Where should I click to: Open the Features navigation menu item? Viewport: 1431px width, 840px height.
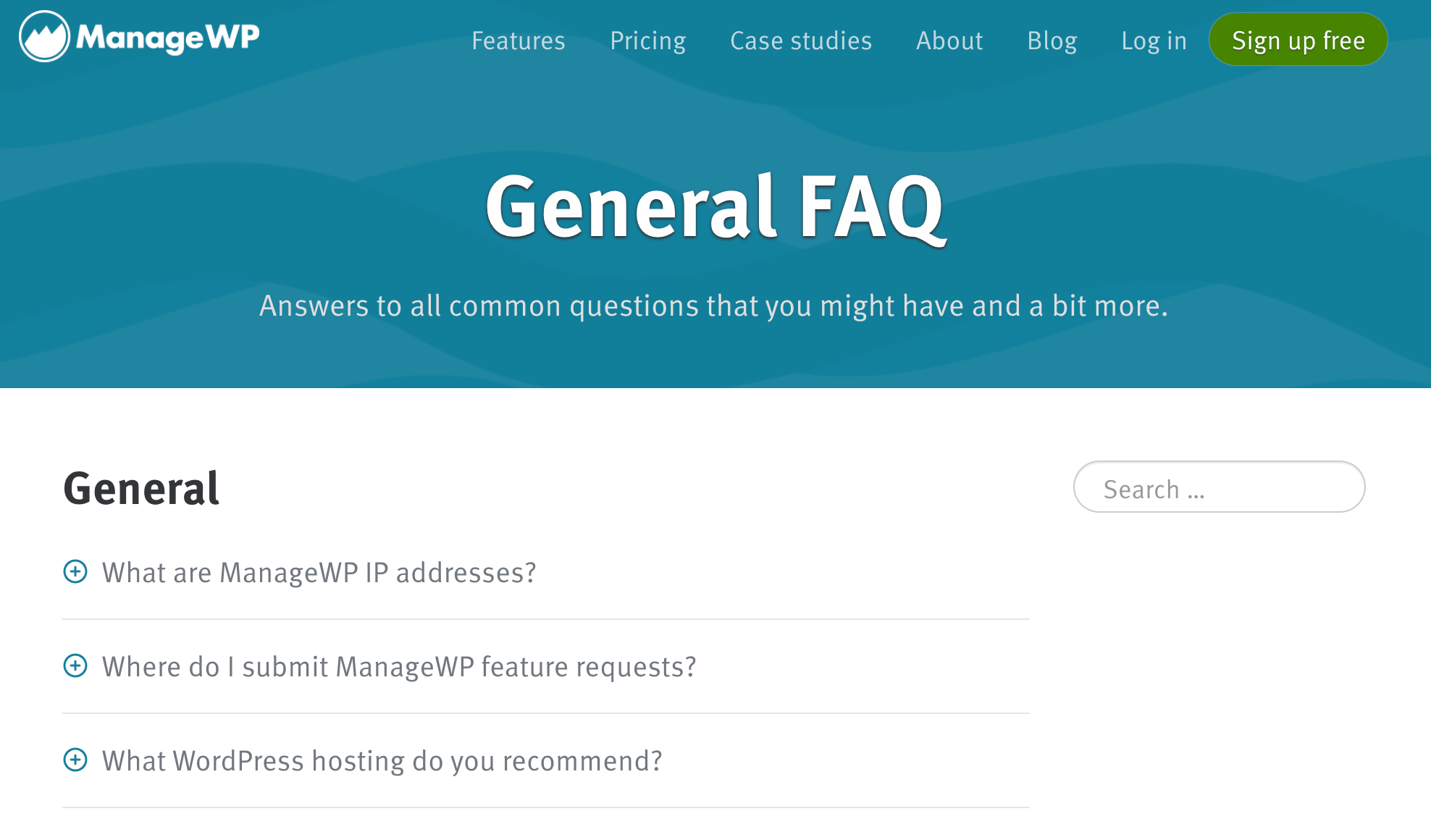[517, 40]
